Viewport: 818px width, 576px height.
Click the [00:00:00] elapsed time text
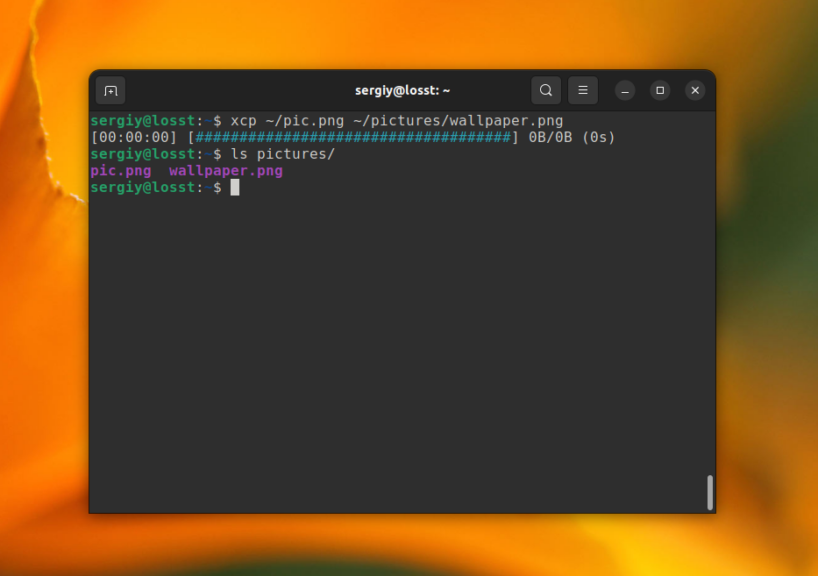click(134, 137)
